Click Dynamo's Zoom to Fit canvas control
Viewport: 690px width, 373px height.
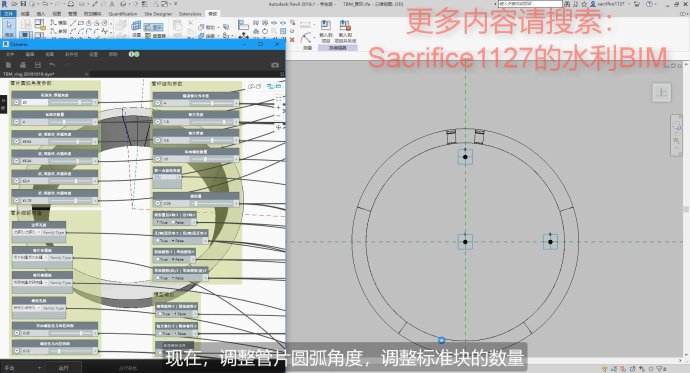pyautogui.click(x=279, y=99)
